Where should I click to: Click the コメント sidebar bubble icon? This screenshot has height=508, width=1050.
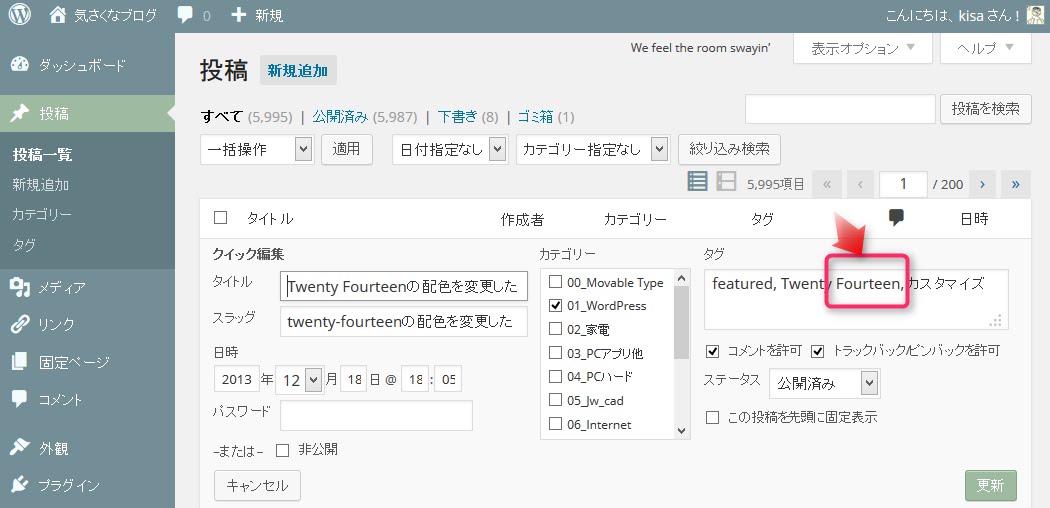(20, 399)
